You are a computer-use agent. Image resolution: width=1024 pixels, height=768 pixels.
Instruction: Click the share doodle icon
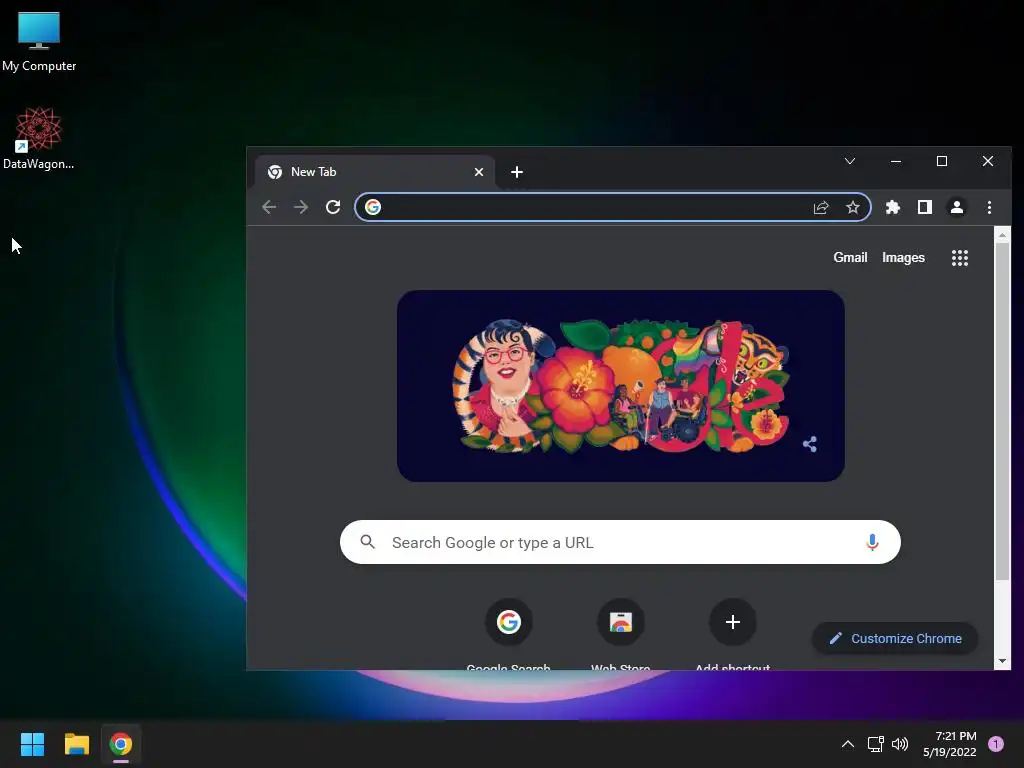coord(810,445)
